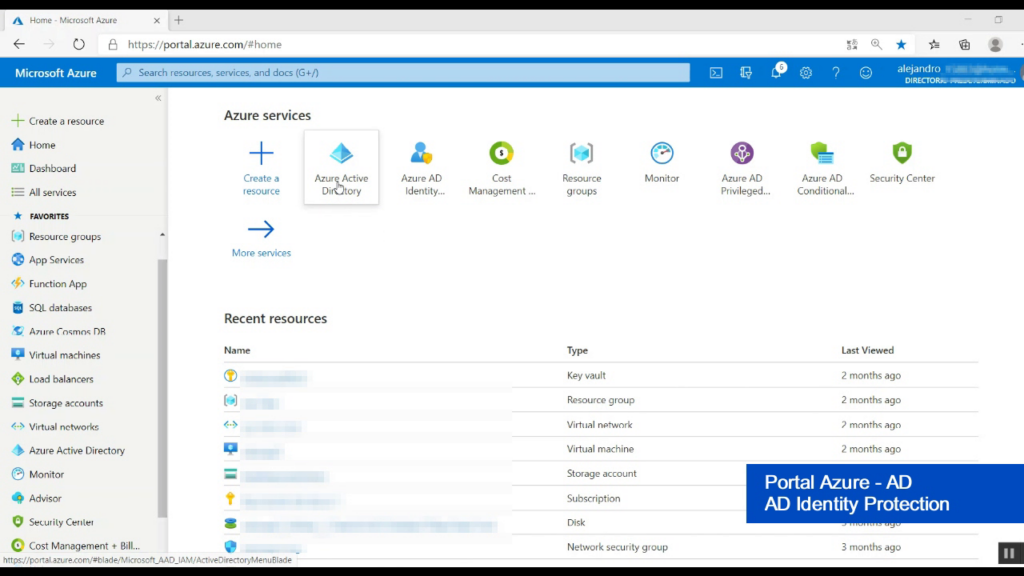This screenshot has height=576, width=1024.
Task: Open Azure Active Directory service tile
Action: click(341, 167)
